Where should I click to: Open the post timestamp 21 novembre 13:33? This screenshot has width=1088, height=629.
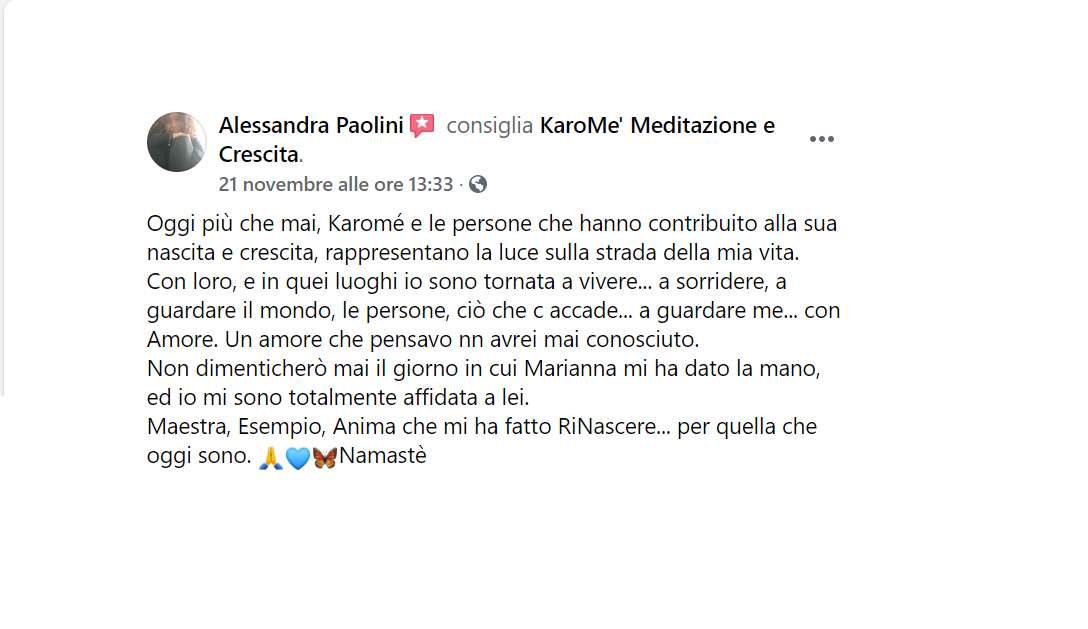(336, 184)
